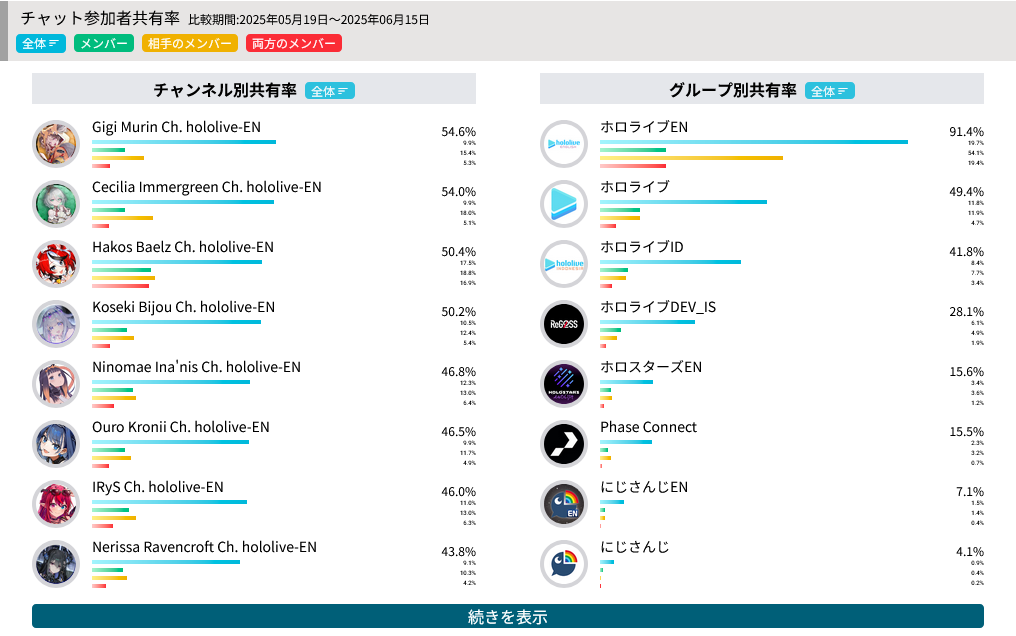Image resolution: width=1016 pixels, height=636 pixels.
Task: Toggle the orange 相手のメンバー filter tag
Action: [190, 43]
